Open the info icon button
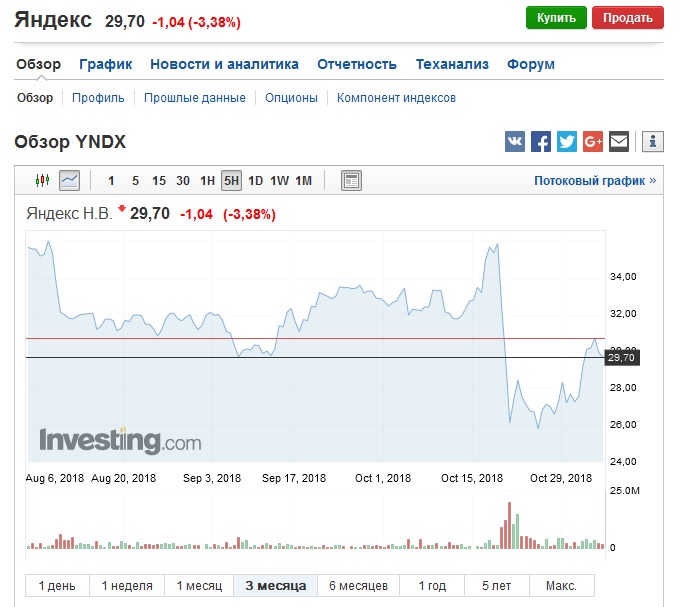 pyautogui.click(x=653, y=142)
